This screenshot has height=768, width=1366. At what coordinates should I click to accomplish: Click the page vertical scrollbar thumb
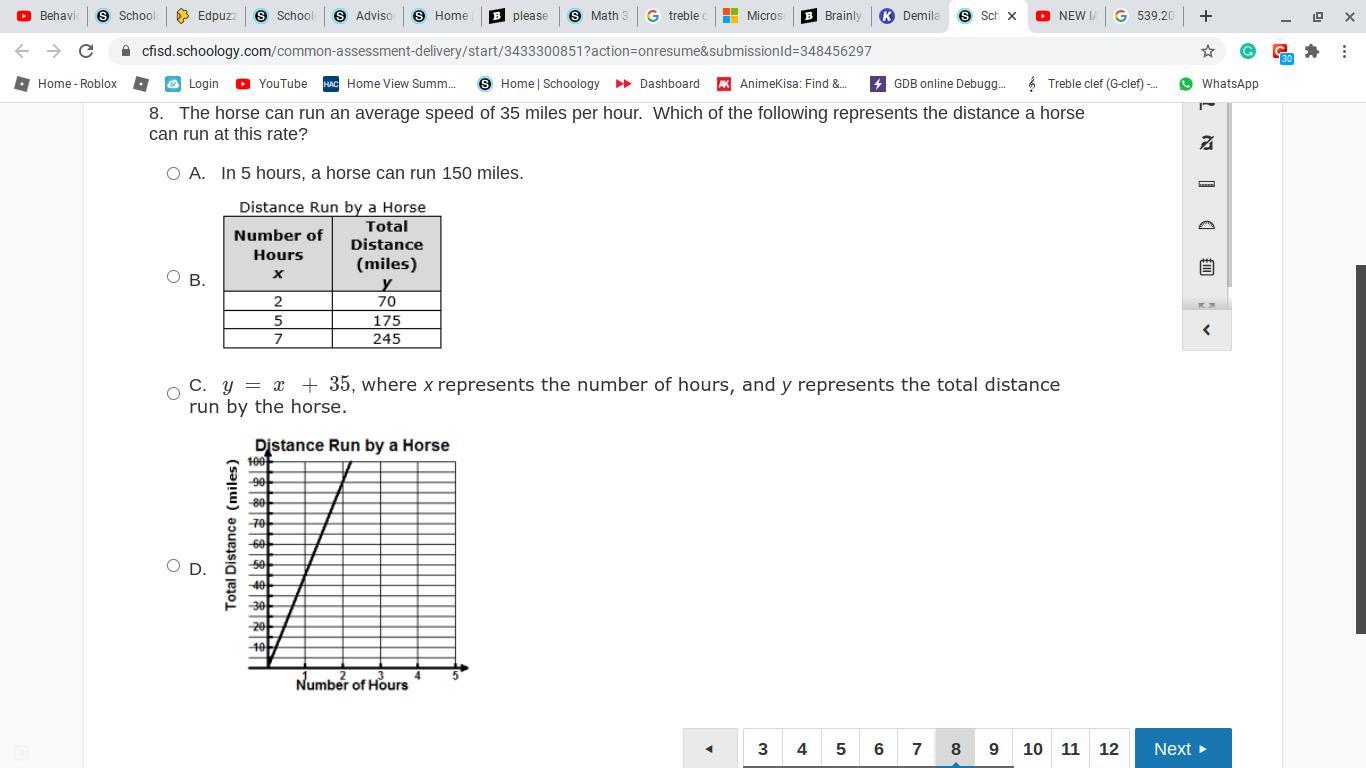(x=1360, y=449)
